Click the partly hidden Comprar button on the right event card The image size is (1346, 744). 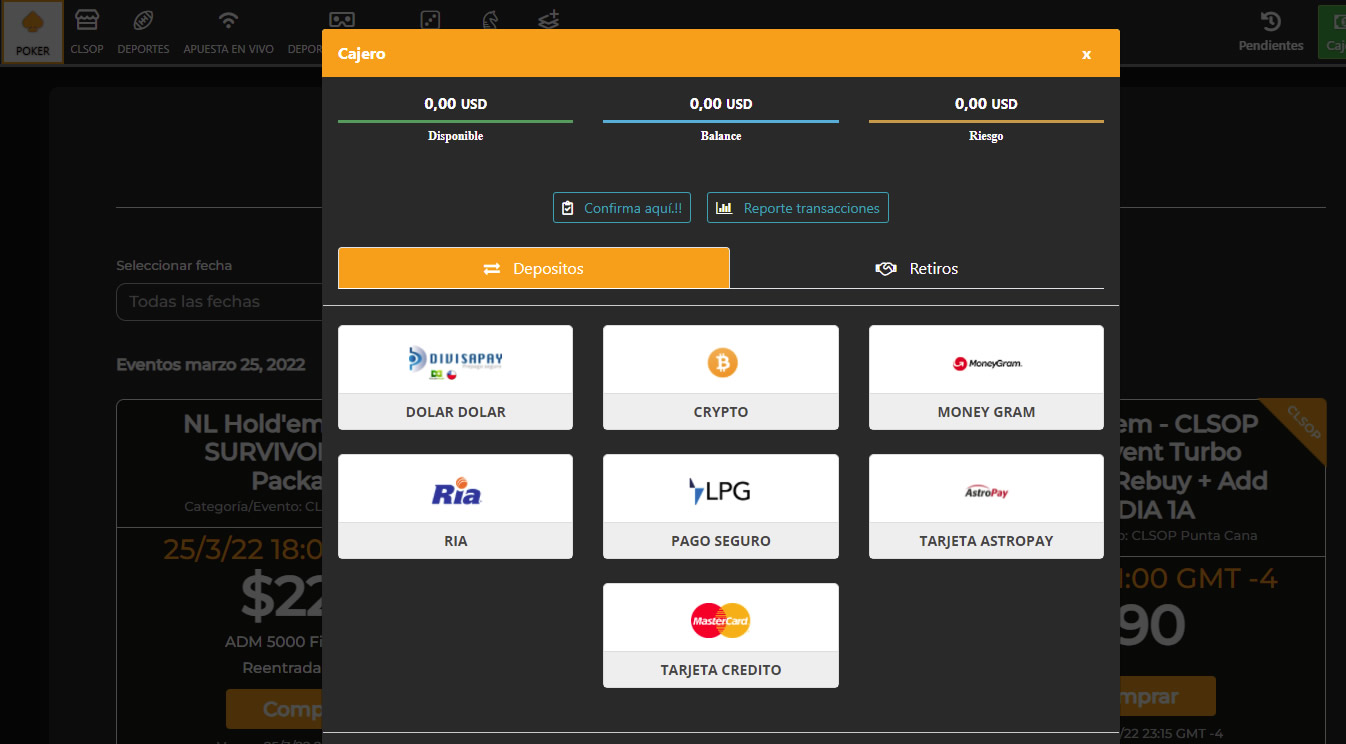pyautogui.click(x=1168, y=696)
